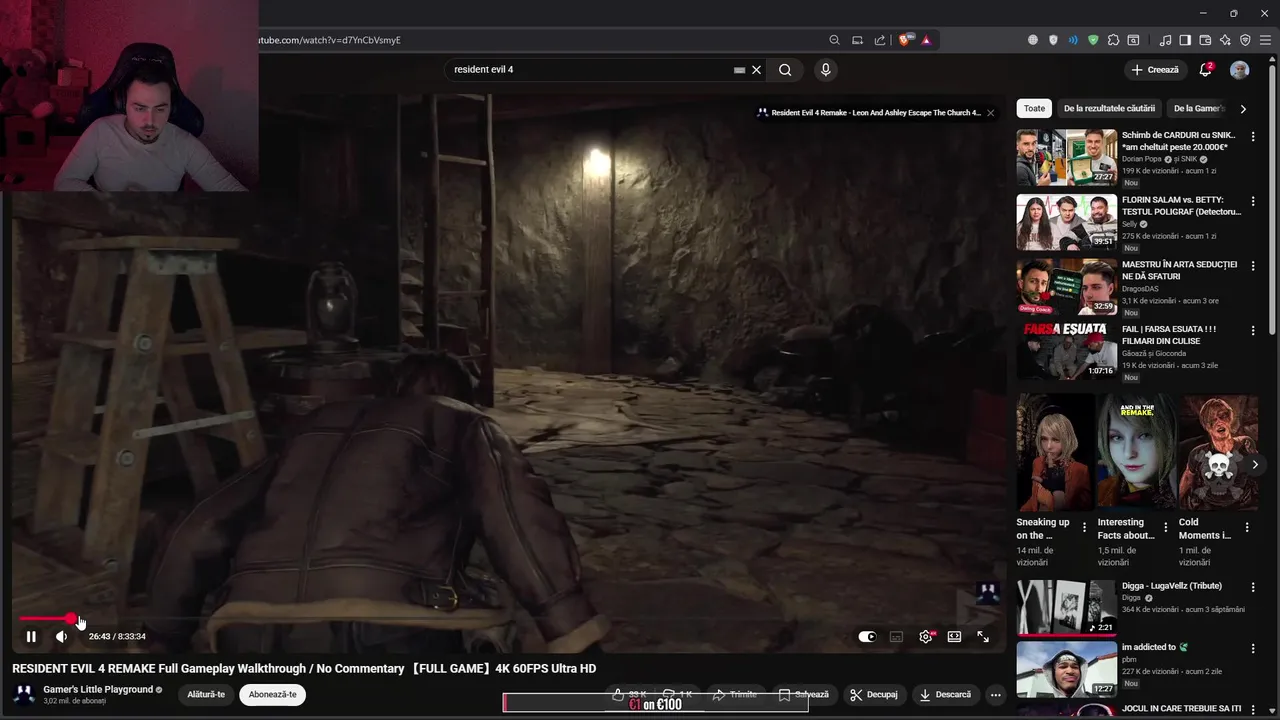Enable subtitles in the player
The width and height of the screenshot is (1280, 720).
pyautogui.click(x=896, y=637)
